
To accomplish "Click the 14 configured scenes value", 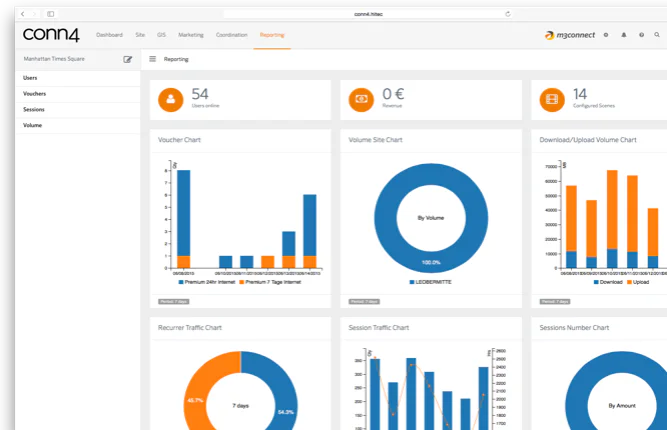I will pyautogui.click(x=580, y=94).
